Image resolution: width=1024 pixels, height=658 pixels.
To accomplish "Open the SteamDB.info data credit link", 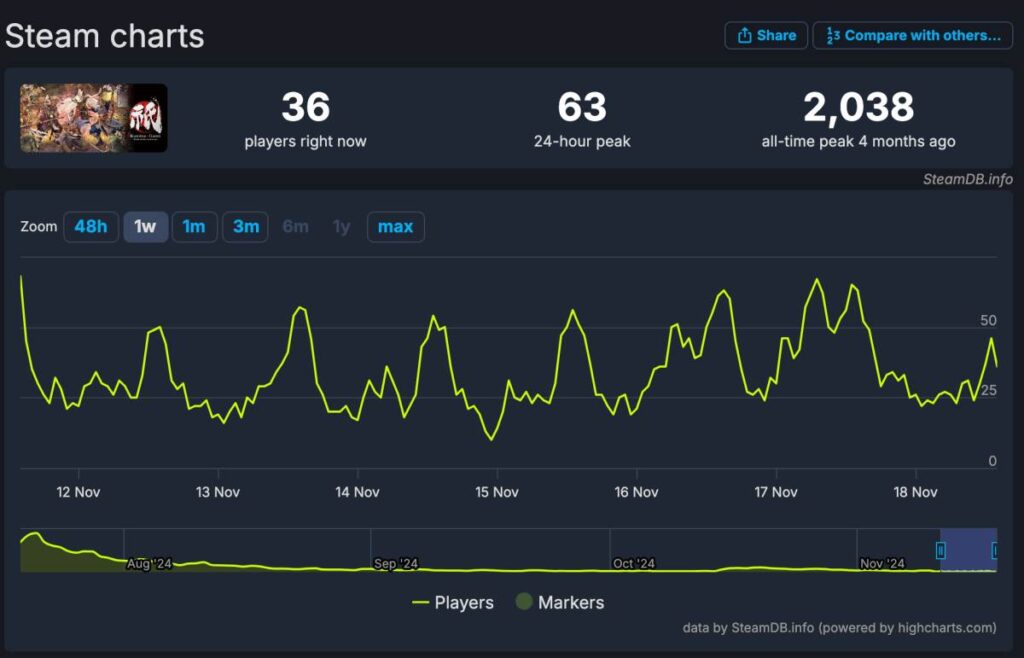I will [839, 628].
